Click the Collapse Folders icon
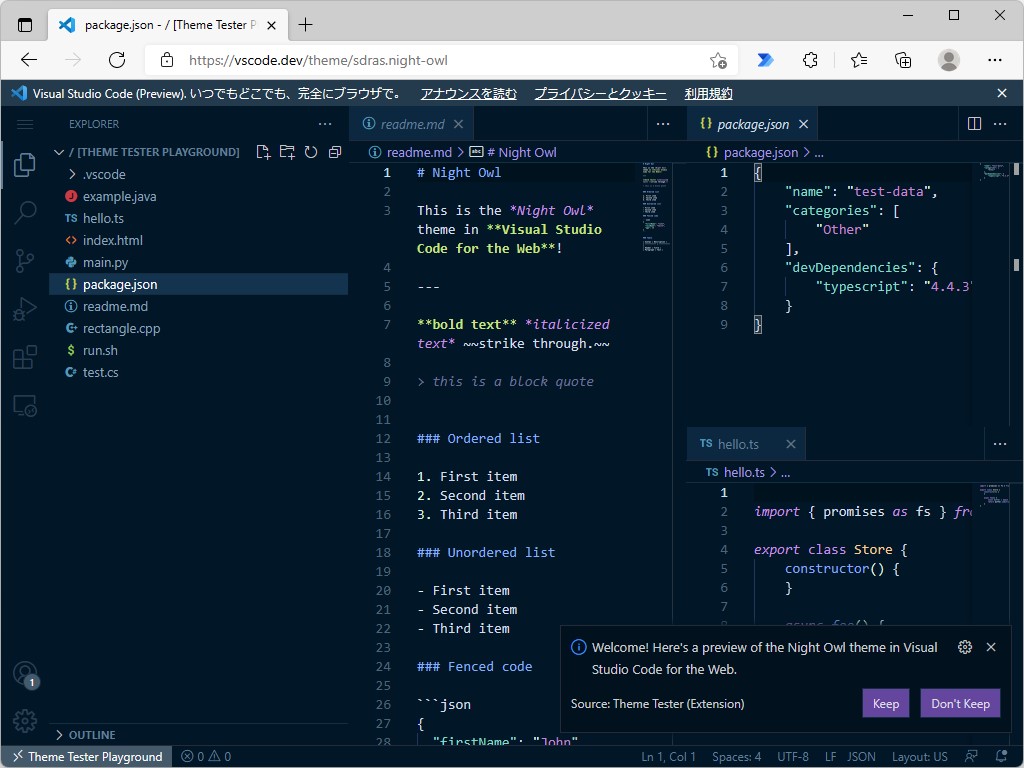This screenshot has height=768, width=1024. coord(333,151)
